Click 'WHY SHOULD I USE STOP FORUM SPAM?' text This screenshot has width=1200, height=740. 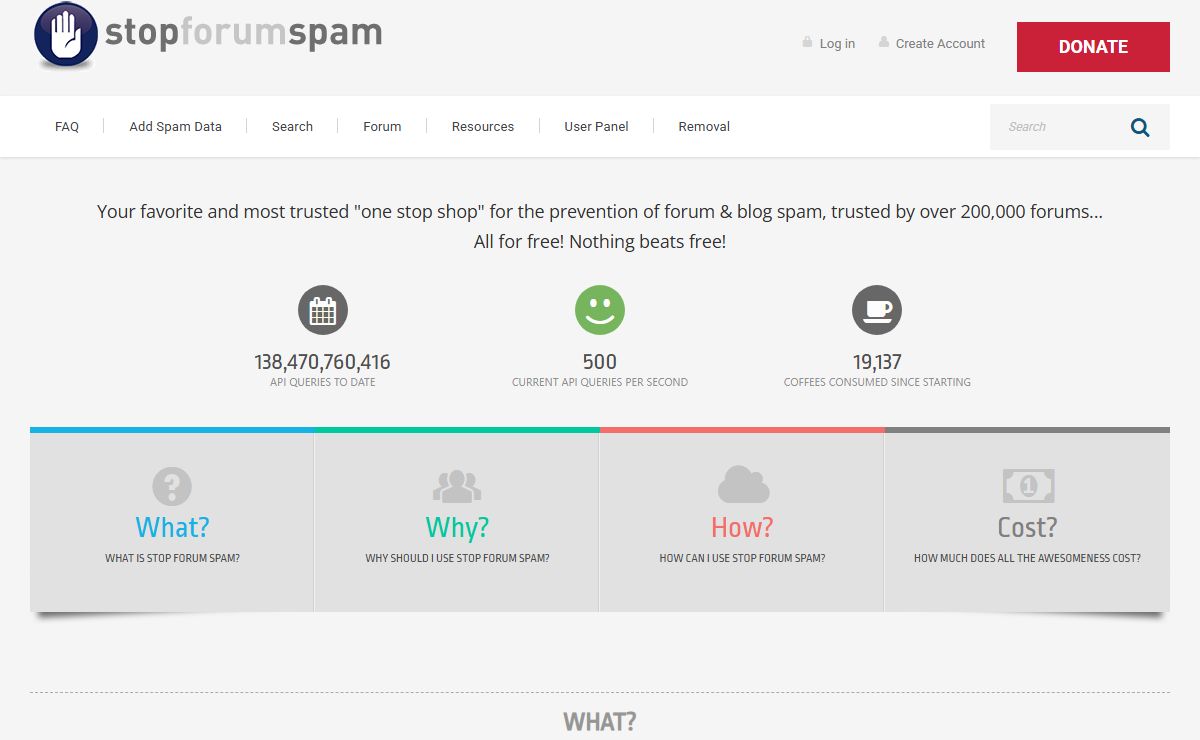457,559
